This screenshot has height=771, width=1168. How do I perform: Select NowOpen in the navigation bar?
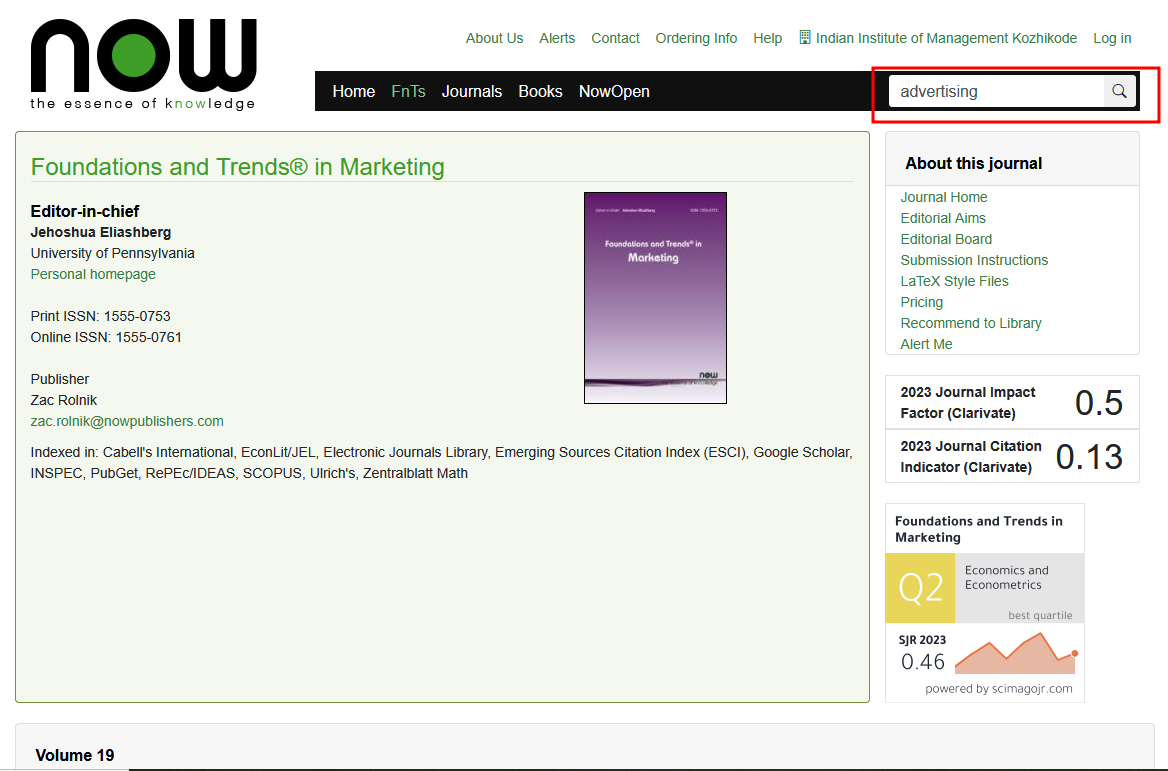click(614, 91)
